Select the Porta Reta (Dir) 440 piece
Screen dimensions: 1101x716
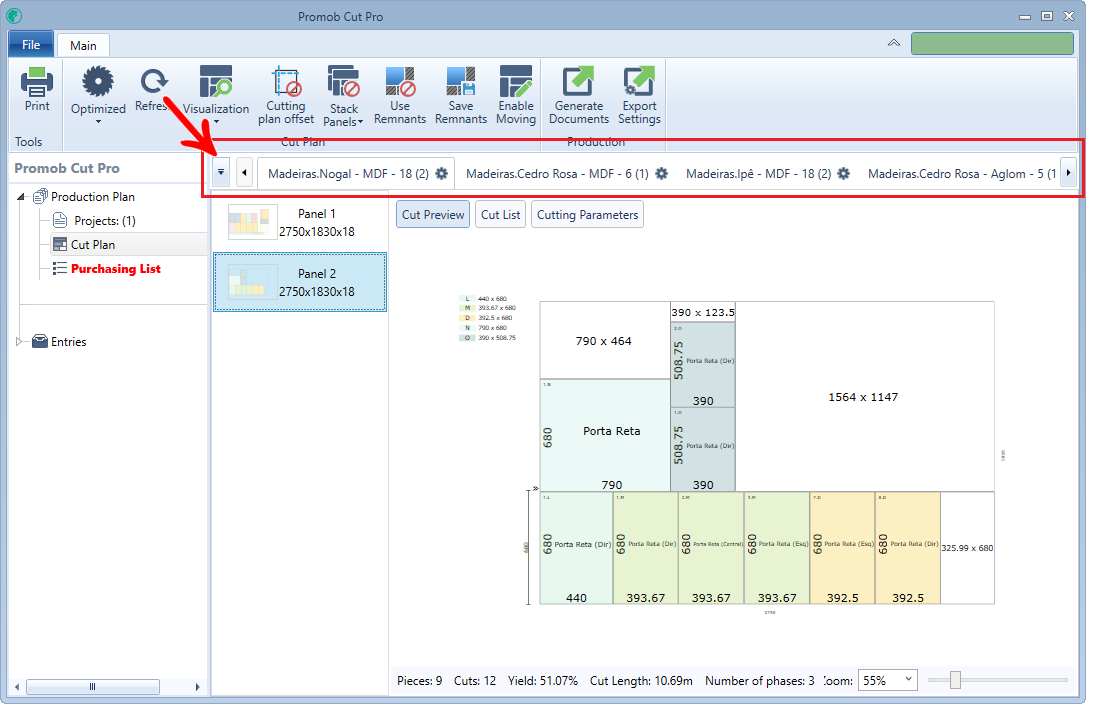coord(576,548)
